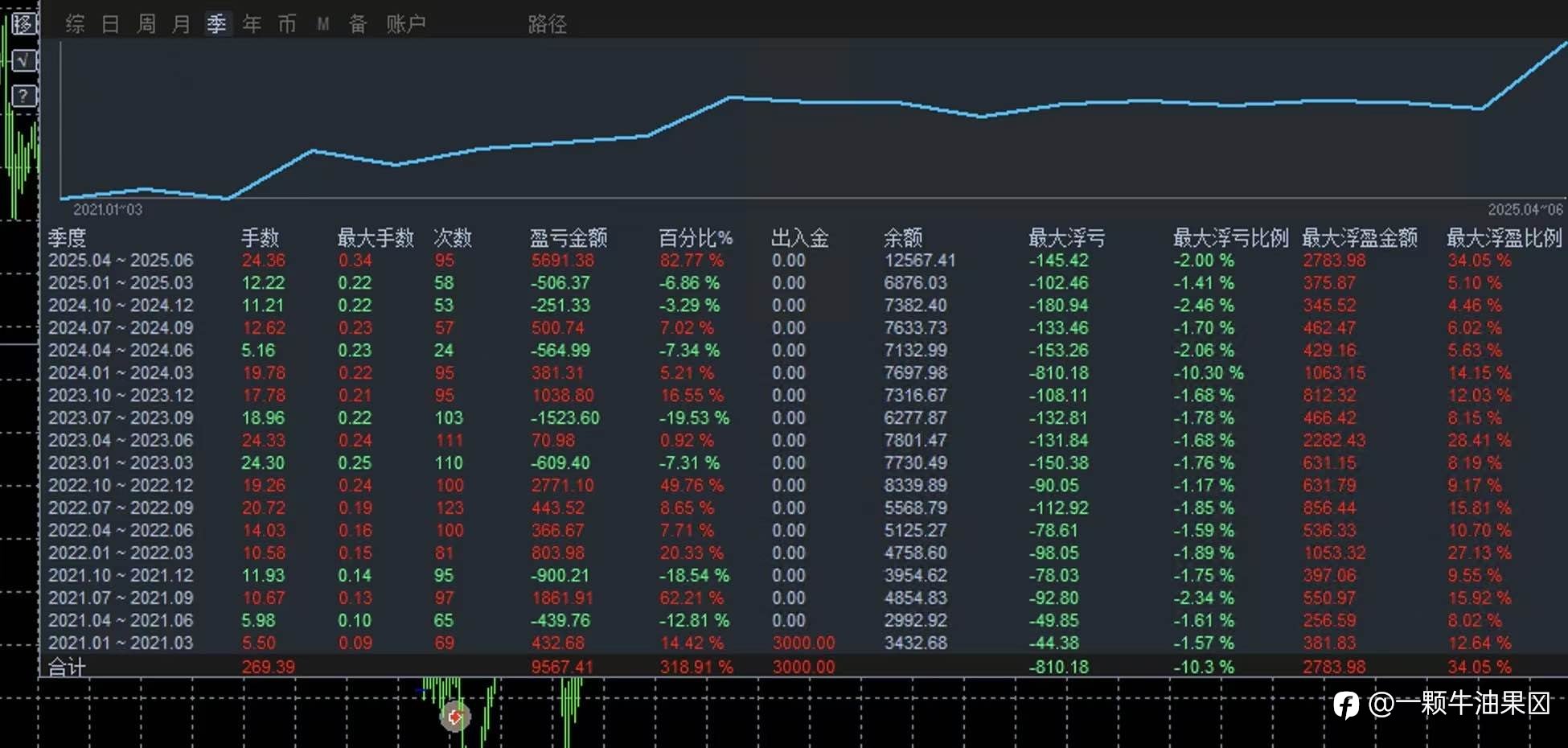Click the 百分比% column header
This screenshot has height=748, width=1568.
(696, 237)
